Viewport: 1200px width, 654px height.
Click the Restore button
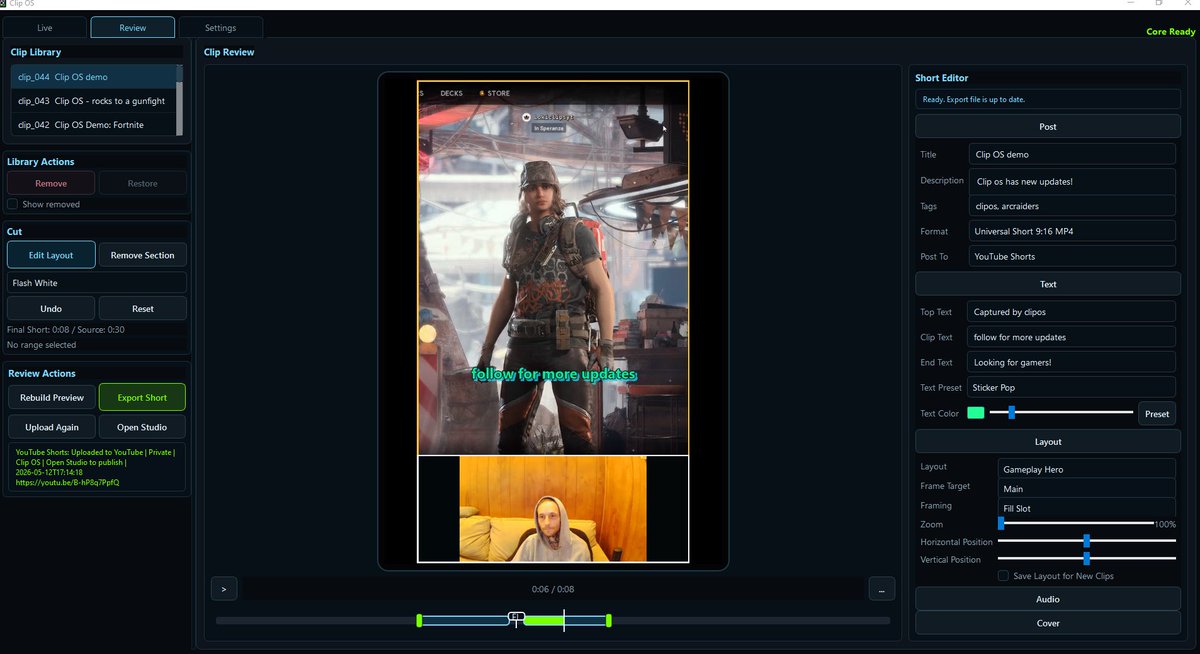coord(142,183)
